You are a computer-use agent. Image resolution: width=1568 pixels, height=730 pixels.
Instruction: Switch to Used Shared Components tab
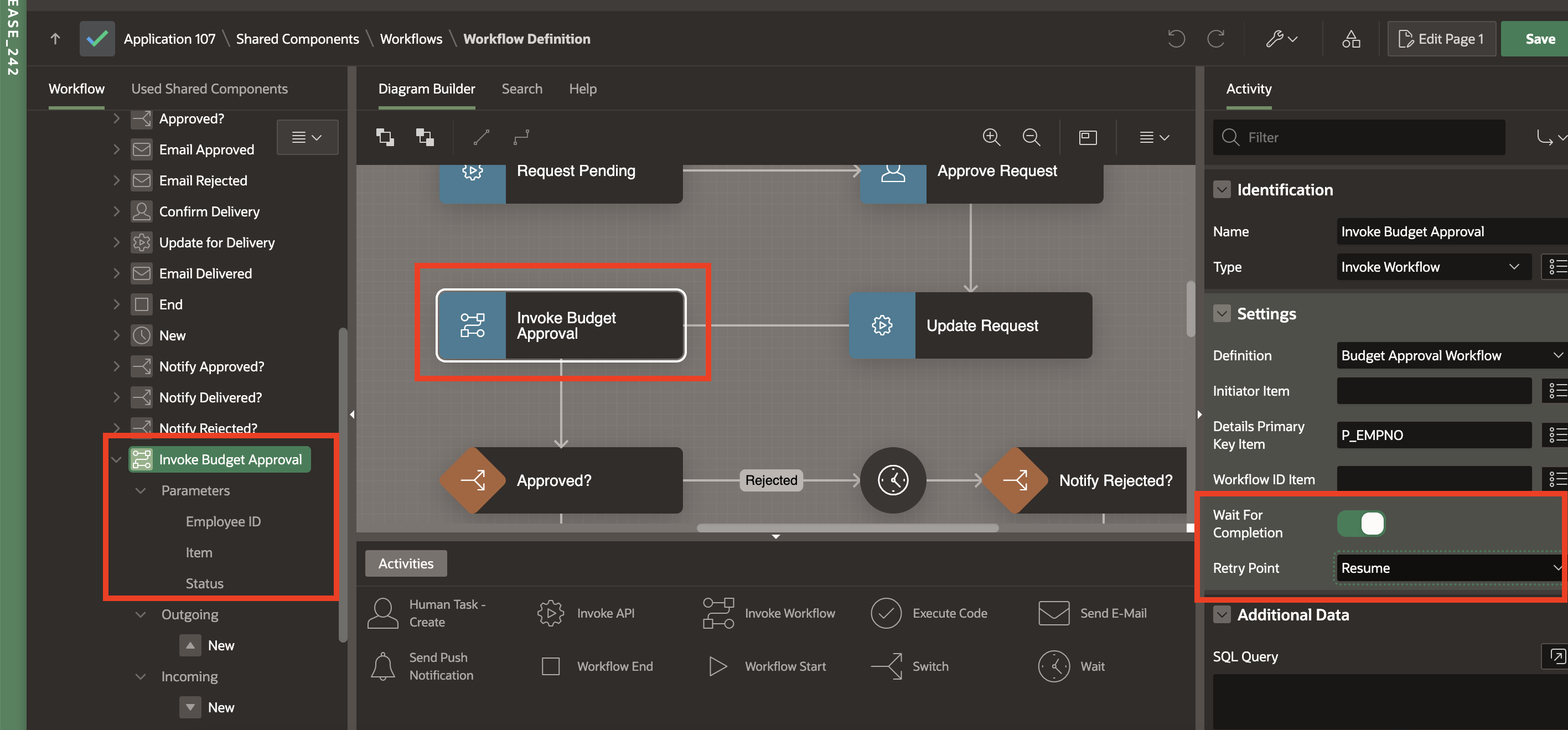(x=209, y=89)
